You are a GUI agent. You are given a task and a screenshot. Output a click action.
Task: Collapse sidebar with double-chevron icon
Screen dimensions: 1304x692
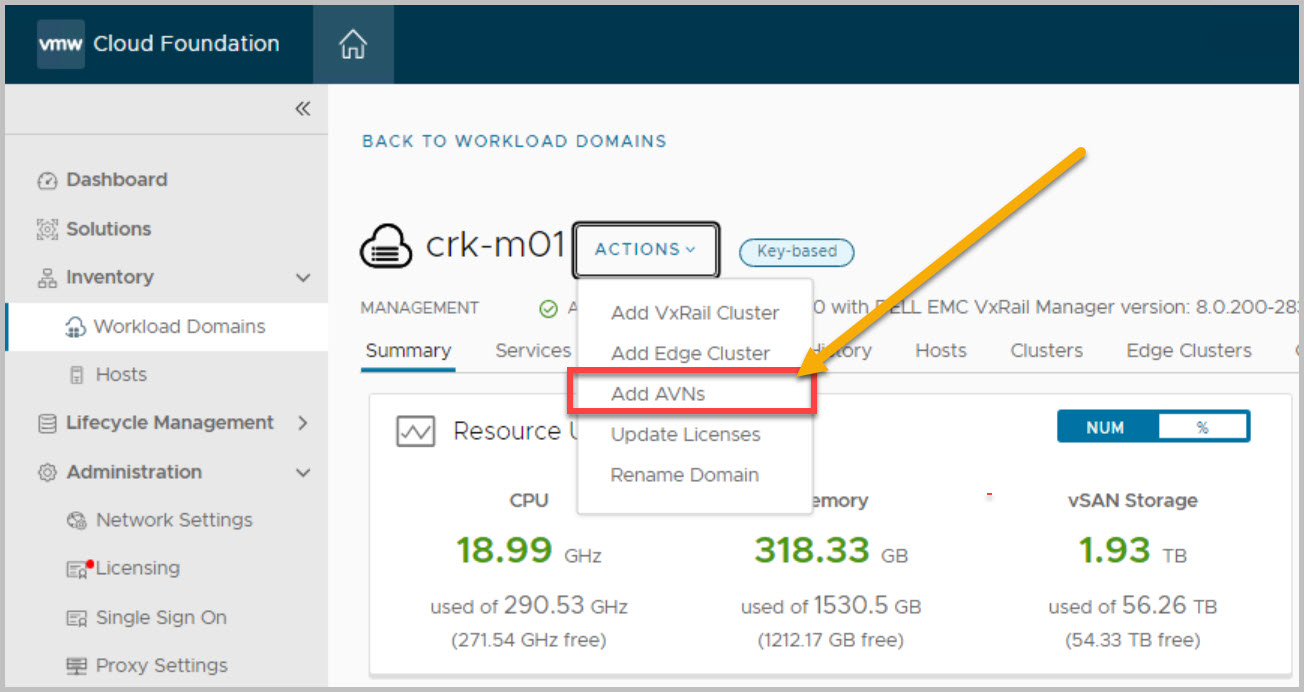point(302,109)
